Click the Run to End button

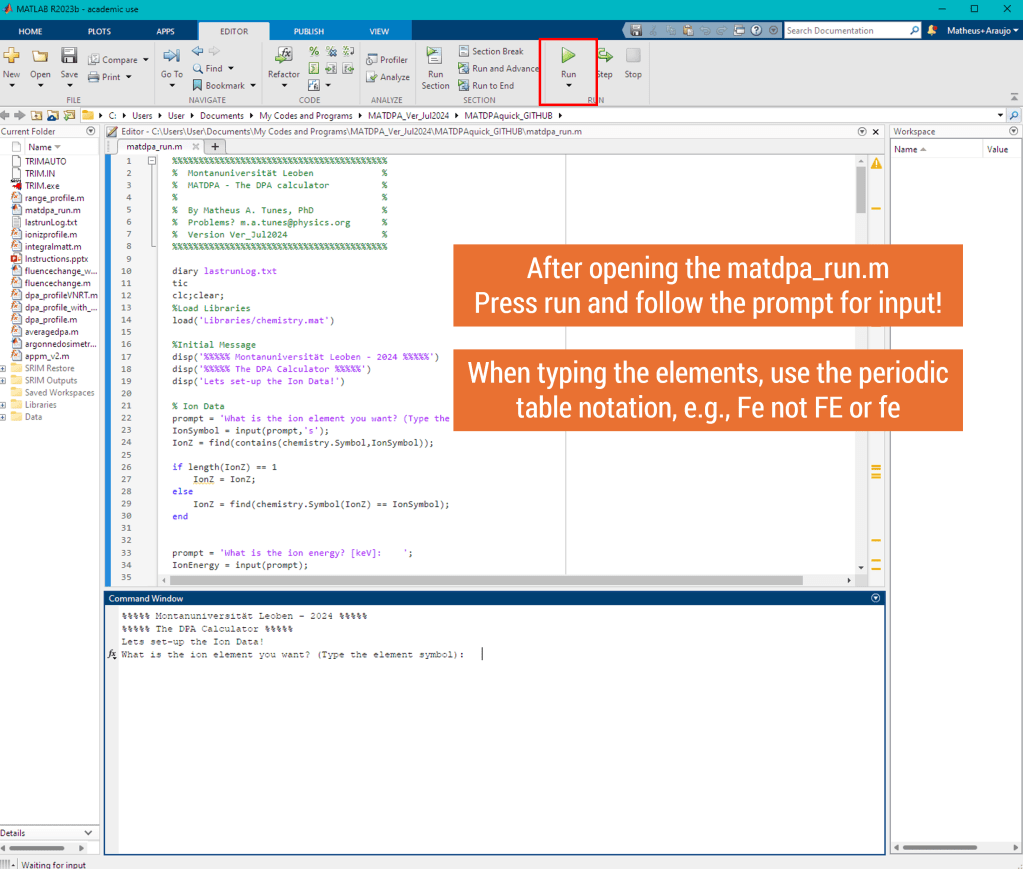click(x=486, y=85)
